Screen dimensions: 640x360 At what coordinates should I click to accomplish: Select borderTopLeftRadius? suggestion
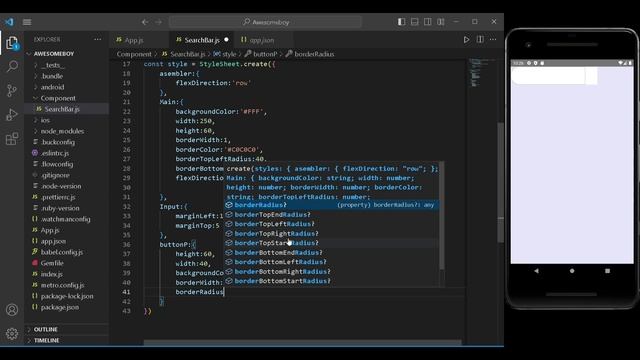[x=332, y=224]
